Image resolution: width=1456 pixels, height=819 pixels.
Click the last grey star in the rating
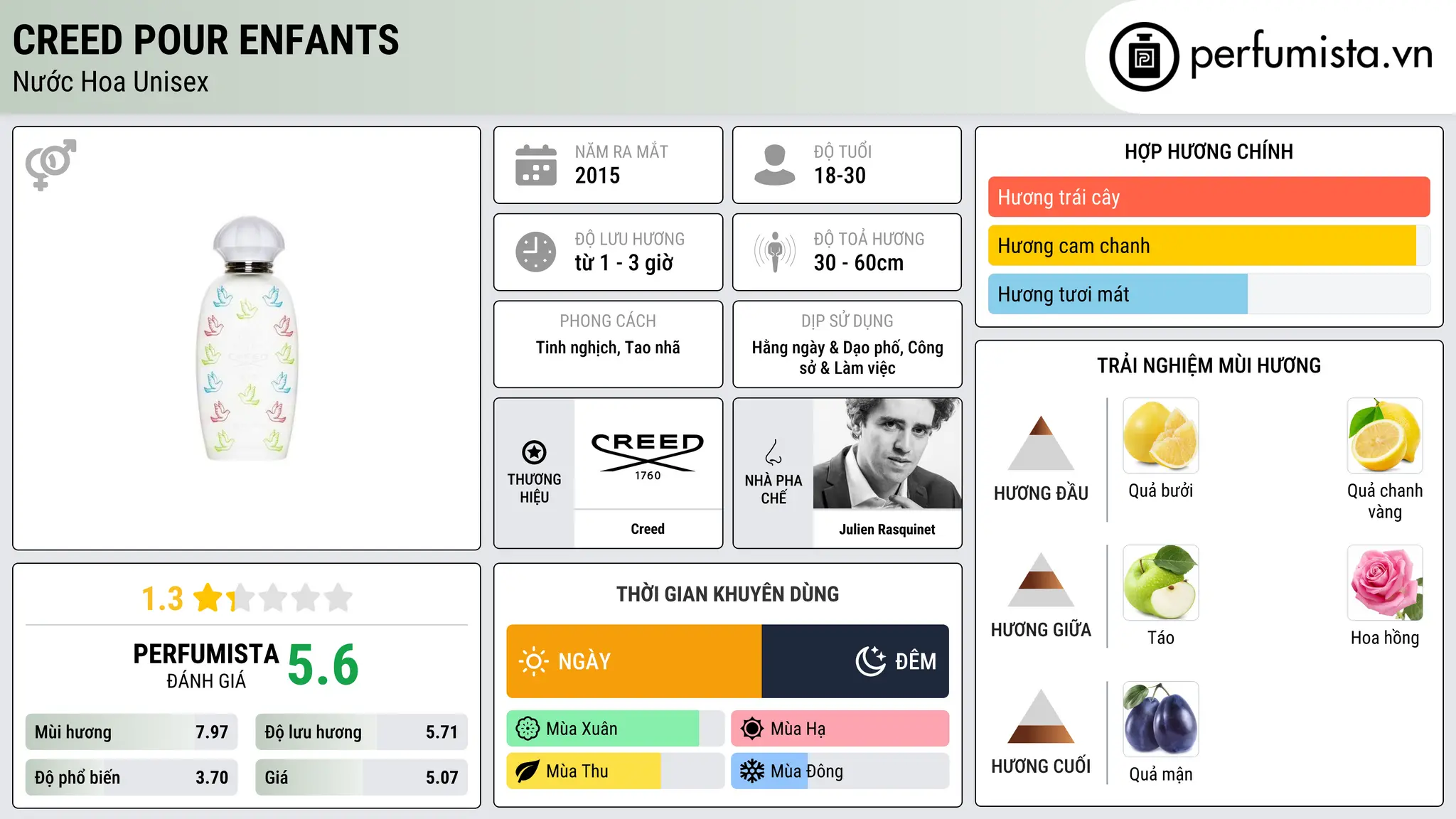tap(338, 598)
